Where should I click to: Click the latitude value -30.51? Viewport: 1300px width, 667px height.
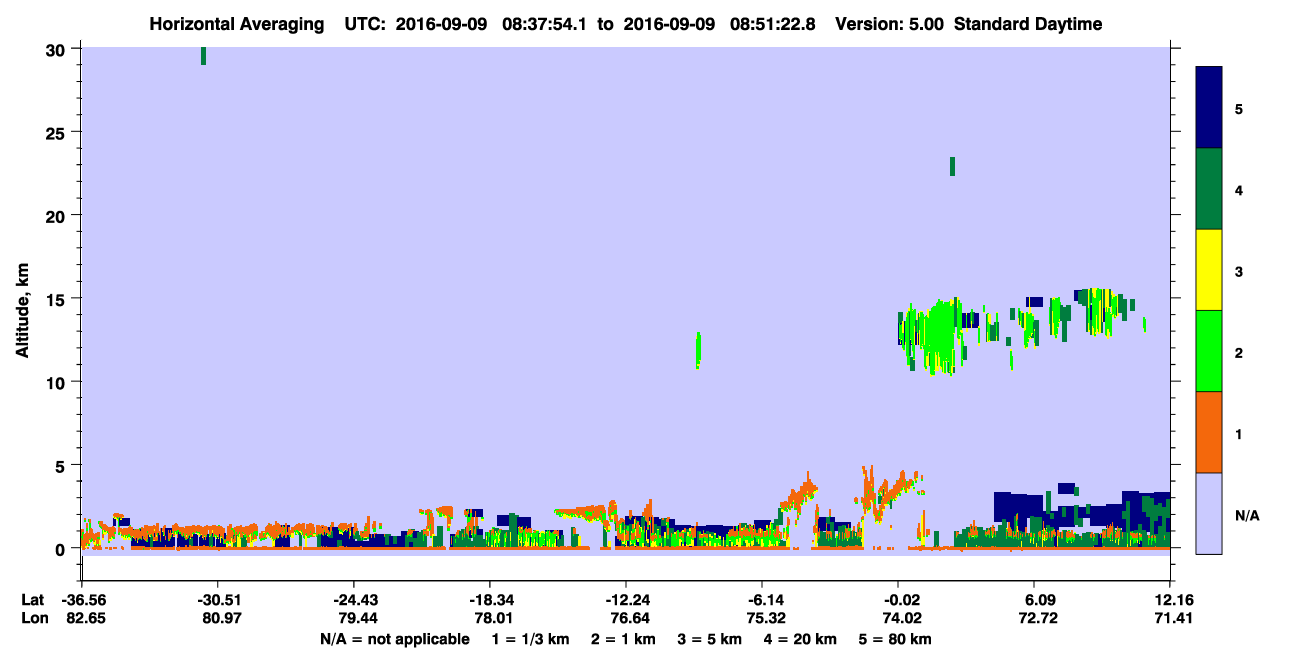218,600
